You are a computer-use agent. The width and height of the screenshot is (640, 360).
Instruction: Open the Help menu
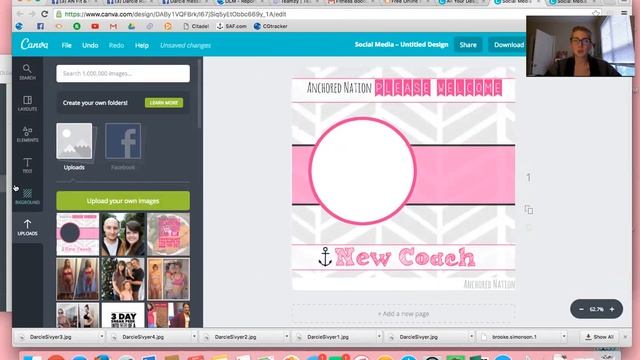[142, 45]
